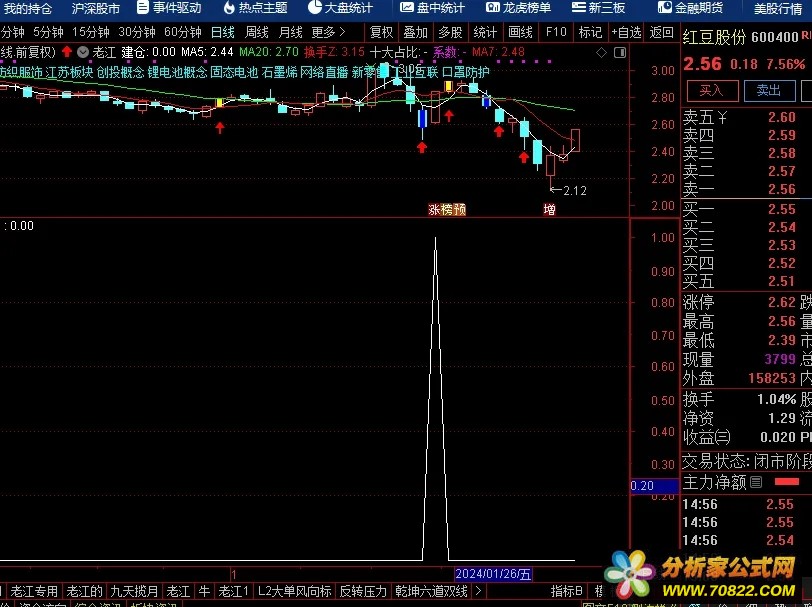The image size is (812, 607).
Task: Select the 反转压力 indicator tab
Action: pyautogui.click(x=363, y=590)
